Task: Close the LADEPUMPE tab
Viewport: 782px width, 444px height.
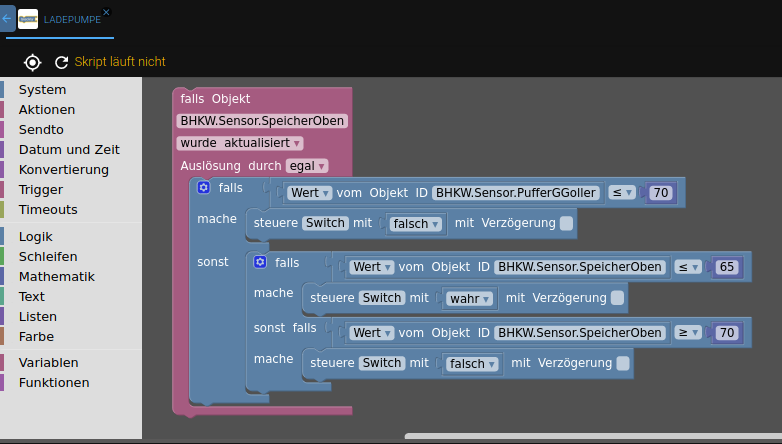Action: click(x=106, y=12)
